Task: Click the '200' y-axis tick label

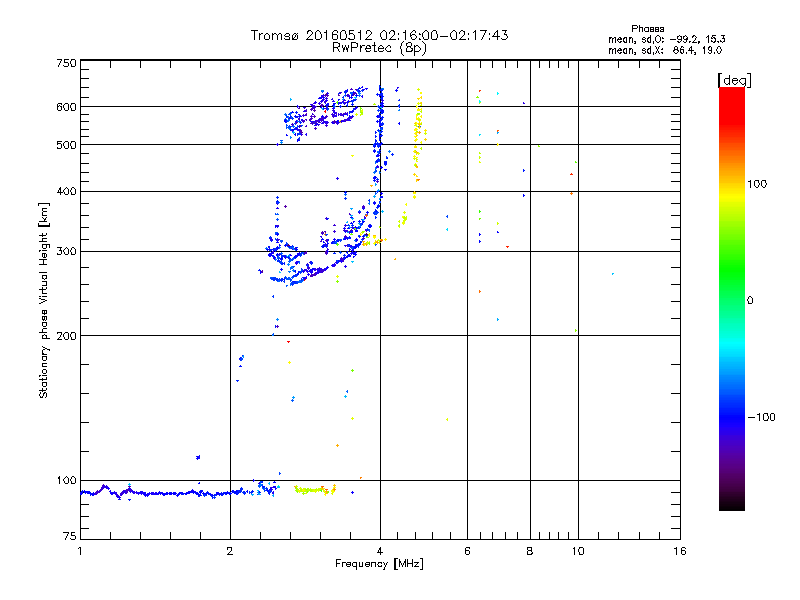Action: (x=66, y=336)
